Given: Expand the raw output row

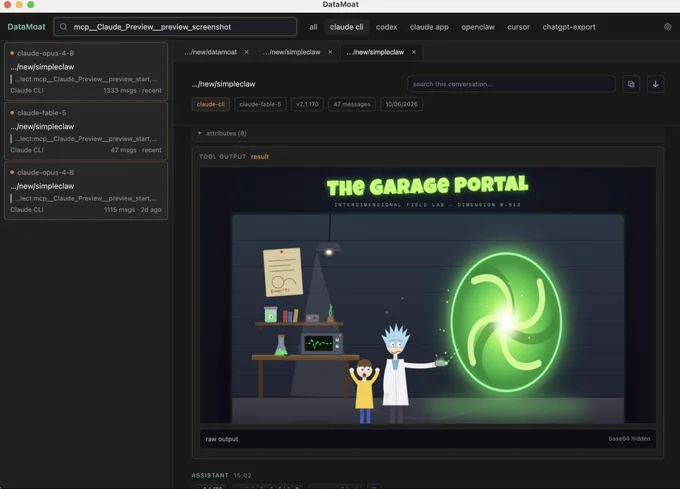Looking at the screenshot, I should [428, 439].
